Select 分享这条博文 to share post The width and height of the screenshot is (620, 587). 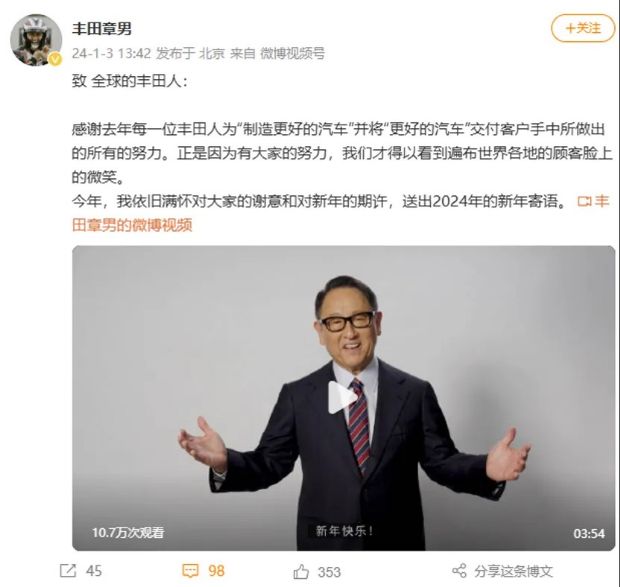tap(513, 571)
